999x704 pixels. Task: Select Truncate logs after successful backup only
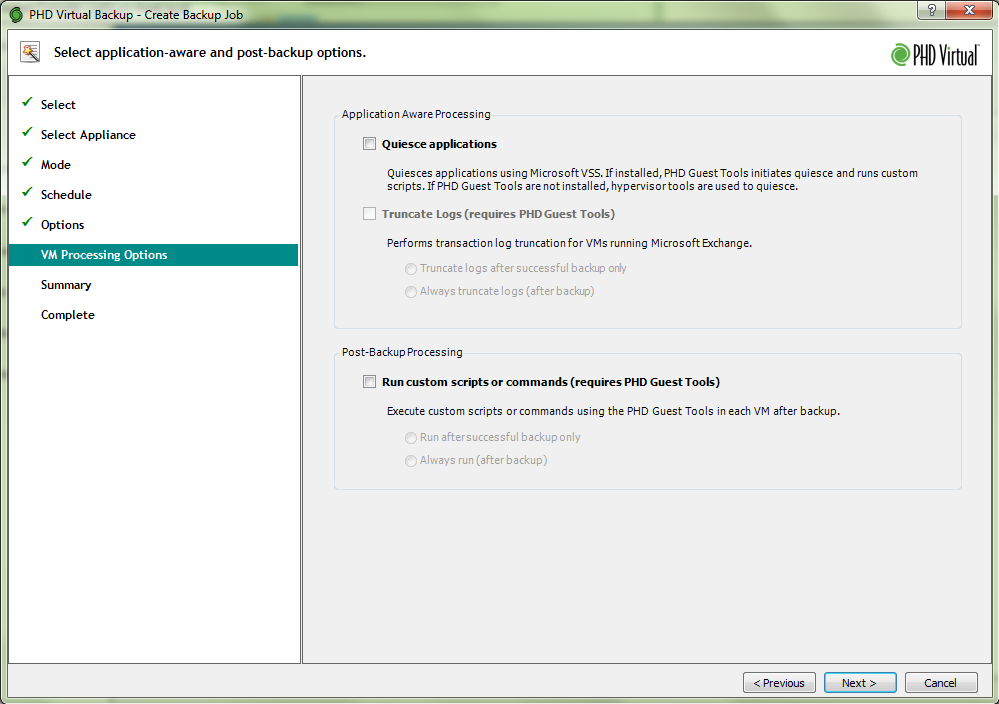click(411, 268)
